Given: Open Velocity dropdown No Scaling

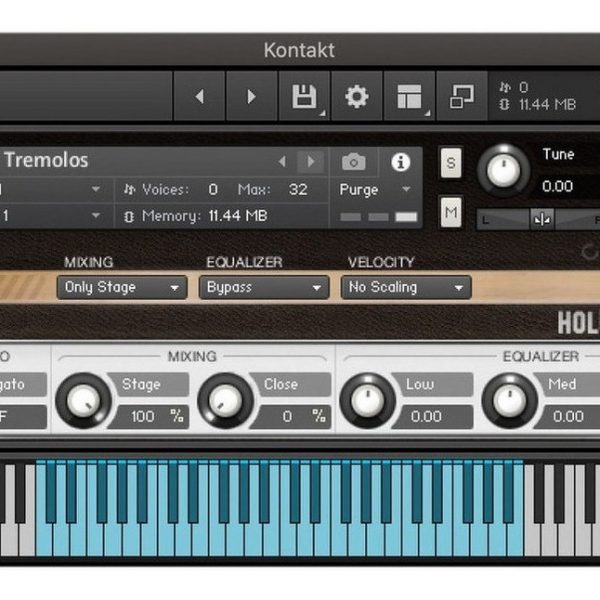Looking at the screenshot, I should (406, 287).
